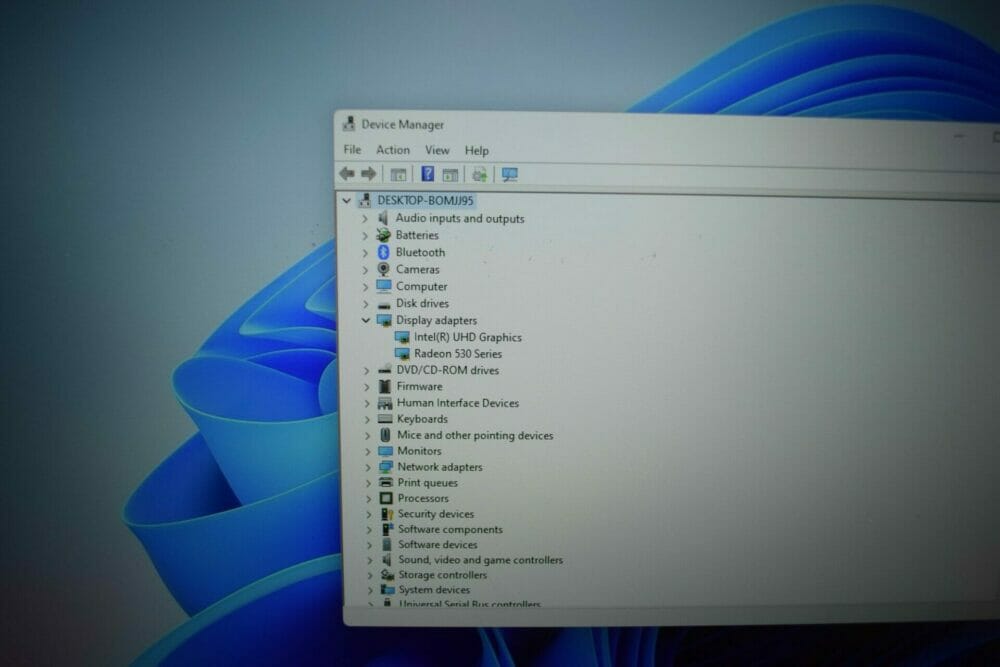Click the speaker icon for Audio inputs and outputs
This screenshot has width=1000, height=667.
[383, 218]
